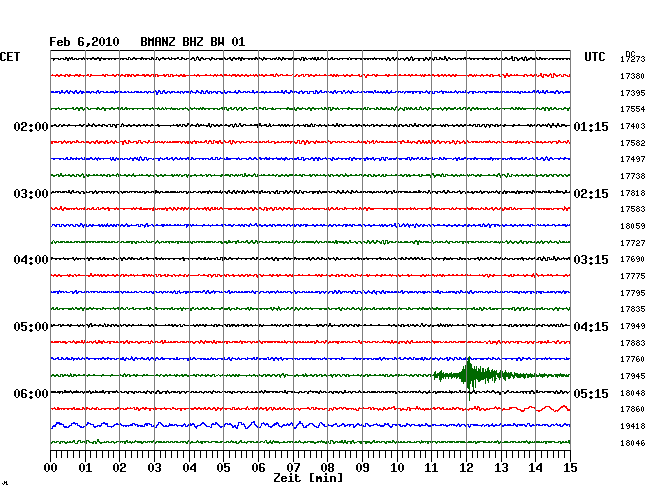Click the DC offset value '17395'
The width and height of the screenshot is (650, 494).
633,93
